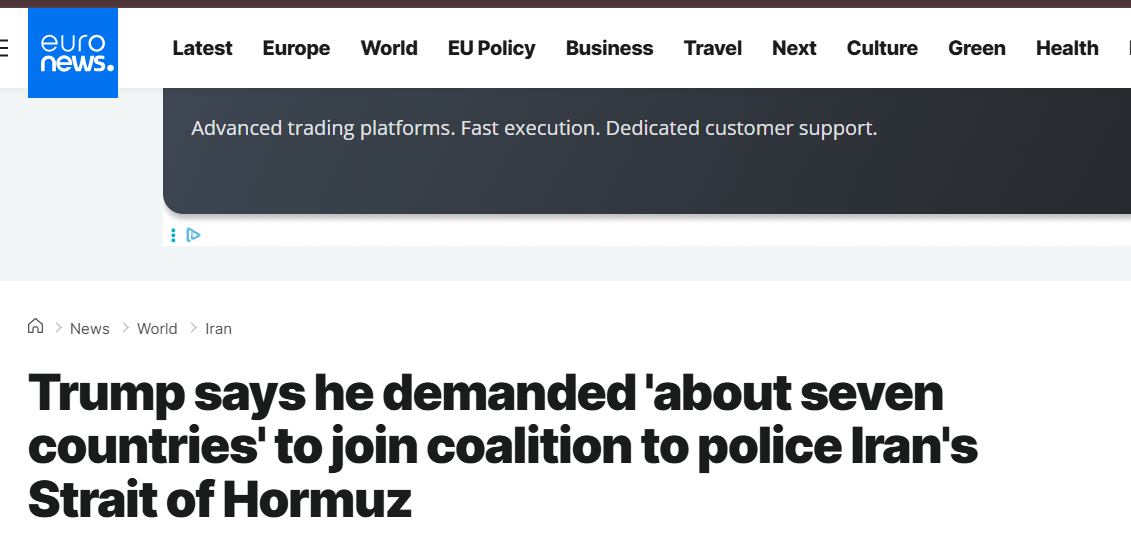
Task: Click the Trump Strait of Hormuz headline
Action: [x=502, y=446]
